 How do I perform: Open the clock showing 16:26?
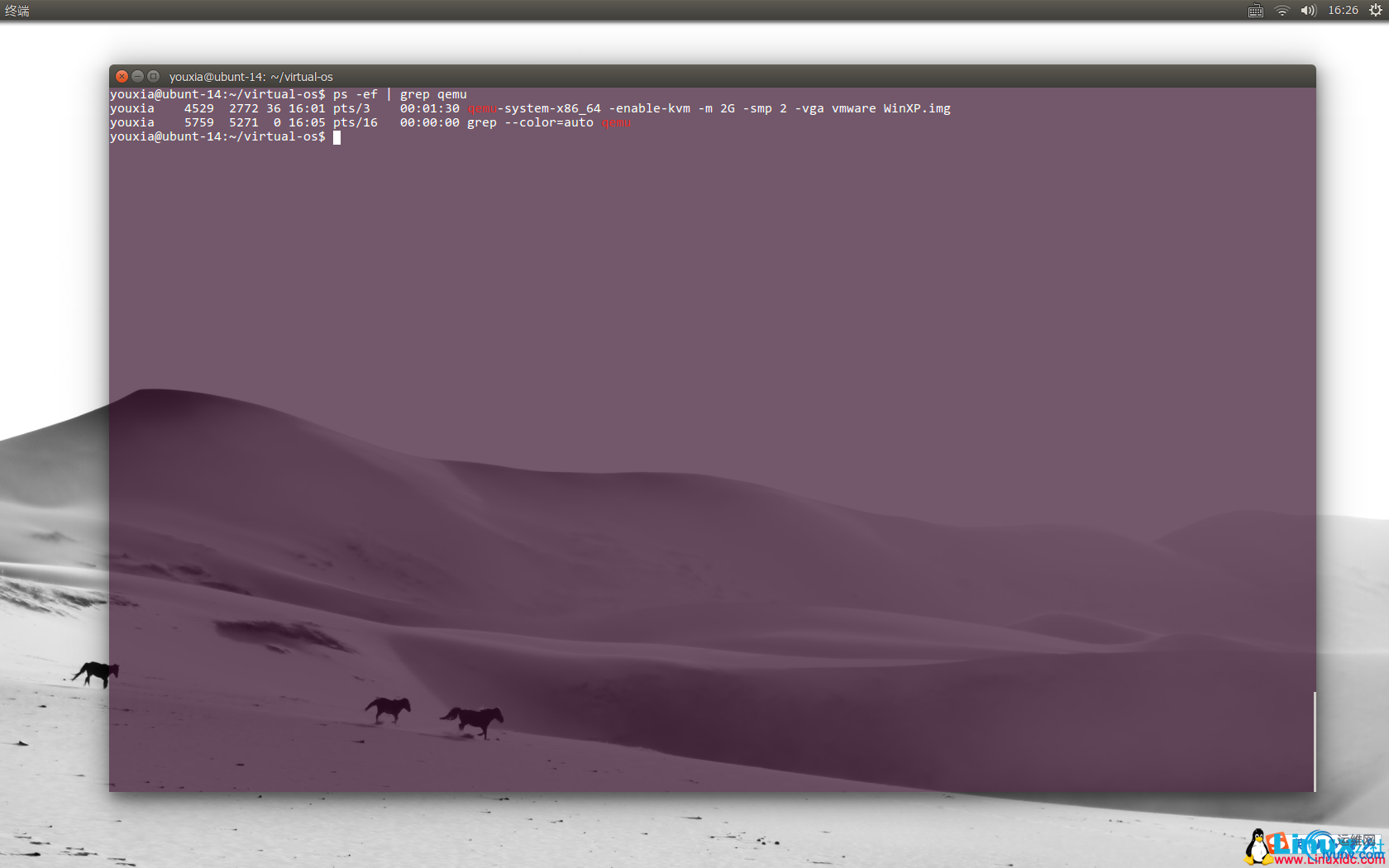coord(1343,11)
